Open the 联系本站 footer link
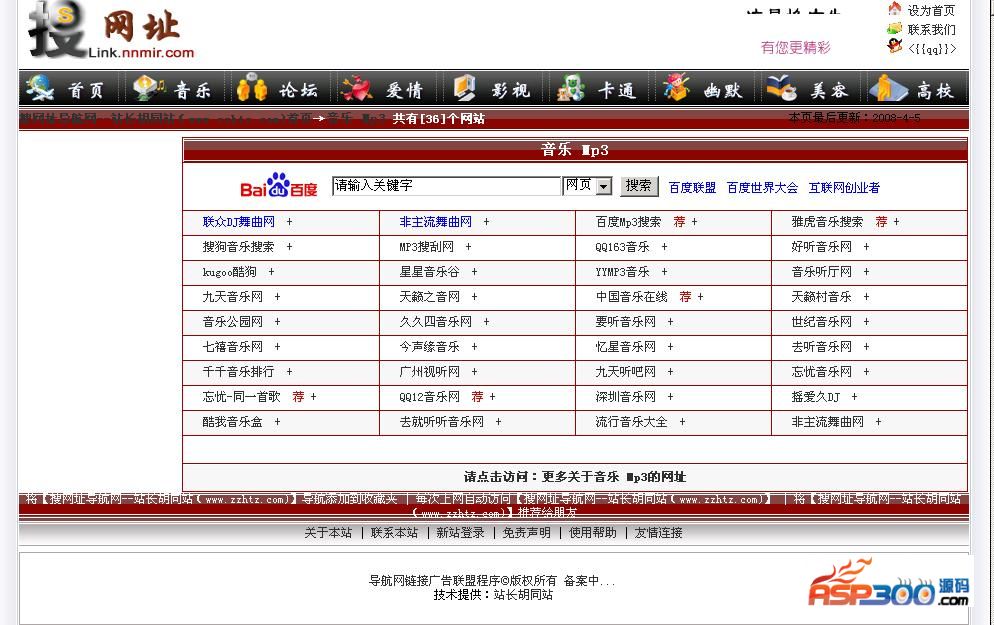The height and width of the screenshot is (625, 994). 394,532
